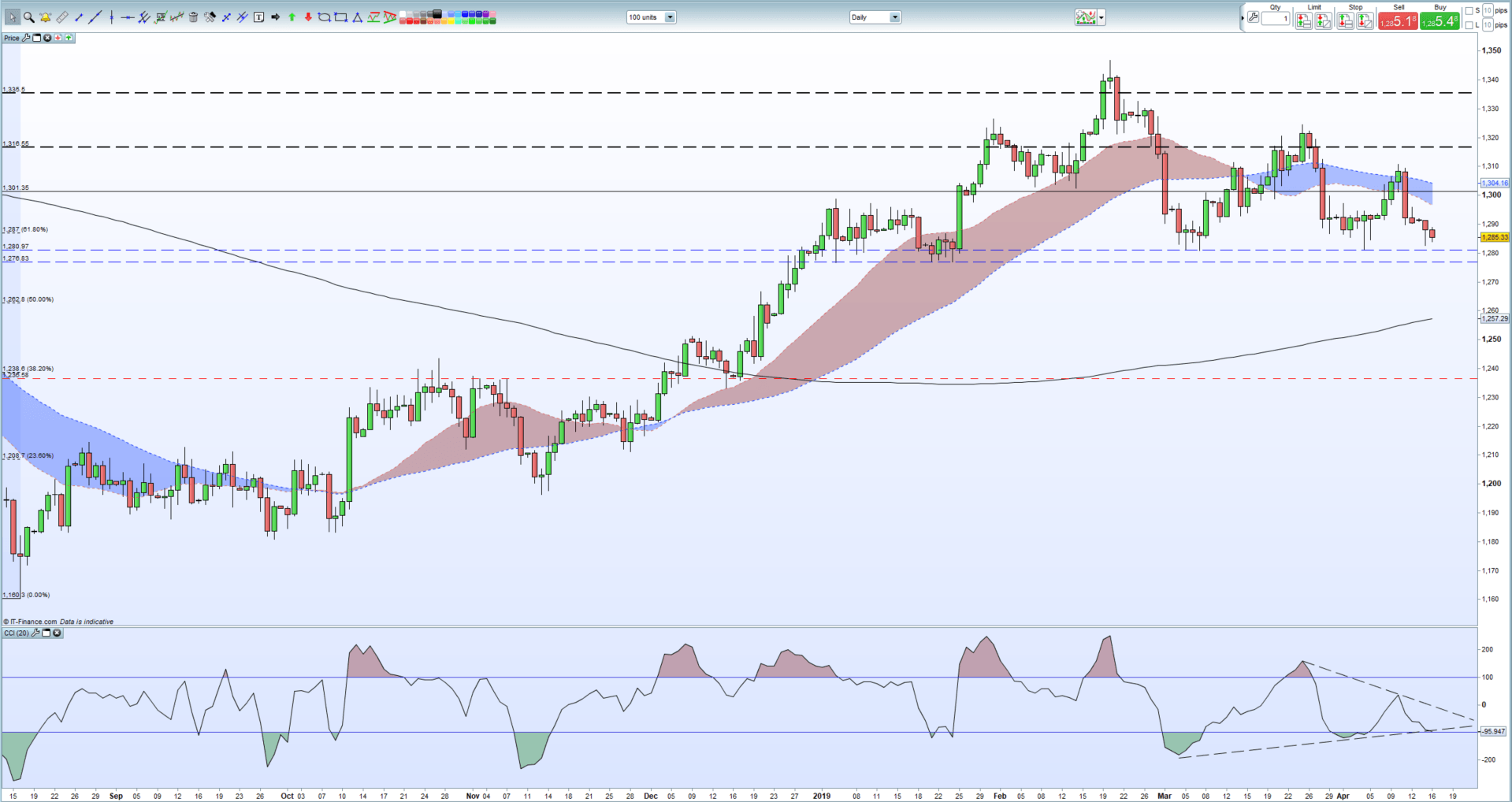The width and height of the screenshot is (1512, 802).
Task: Choose the long trend line tool
Action: (95, 17)
